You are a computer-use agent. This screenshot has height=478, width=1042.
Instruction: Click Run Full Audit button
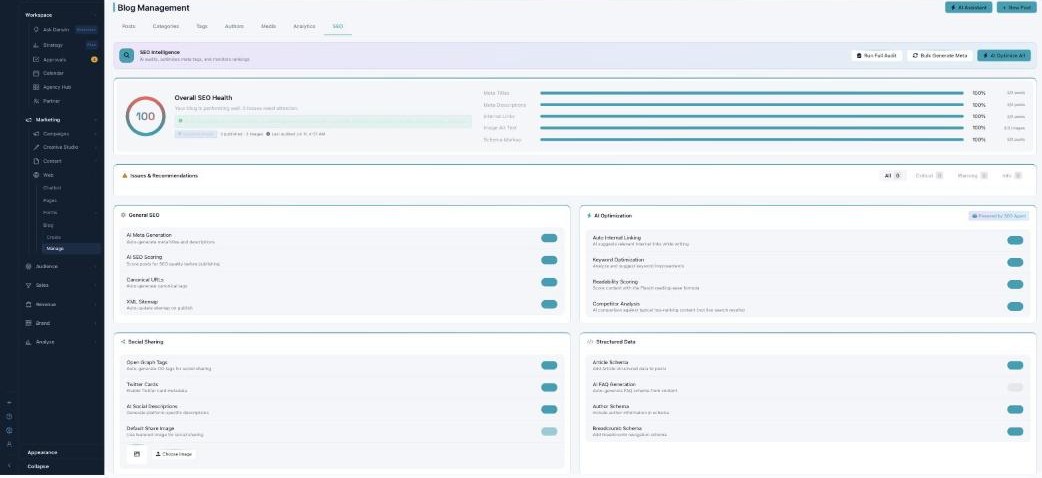pos(877,56)
